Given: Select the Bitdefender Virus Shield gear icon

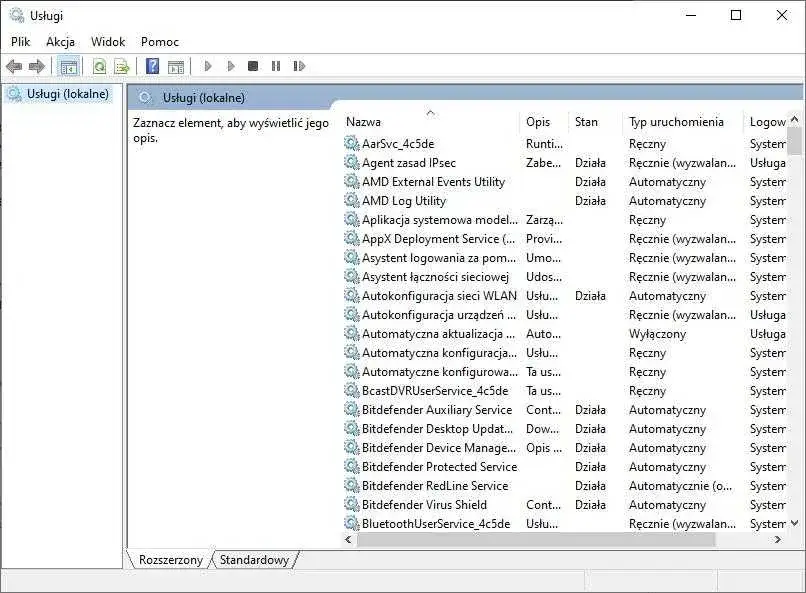Looking at the screenshot, I should 352,505.
